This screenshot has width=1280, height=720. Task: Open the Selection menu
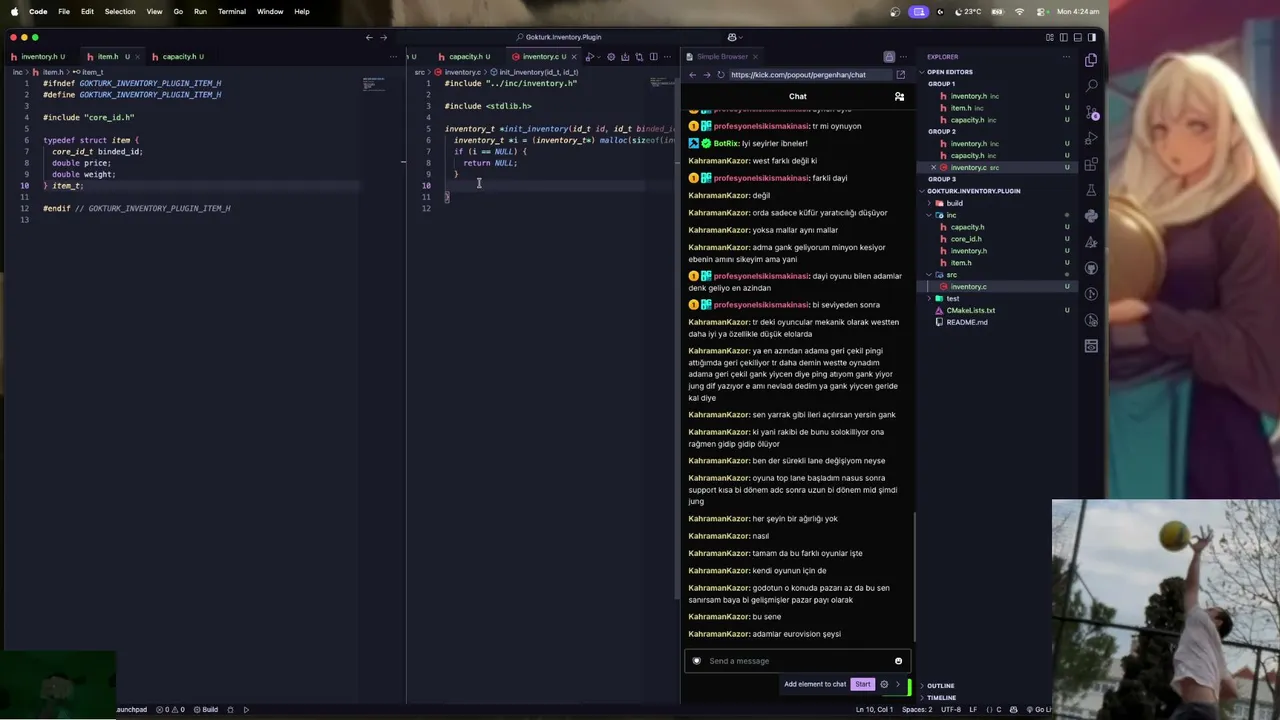pyautogui.click(x=120, y=11)
